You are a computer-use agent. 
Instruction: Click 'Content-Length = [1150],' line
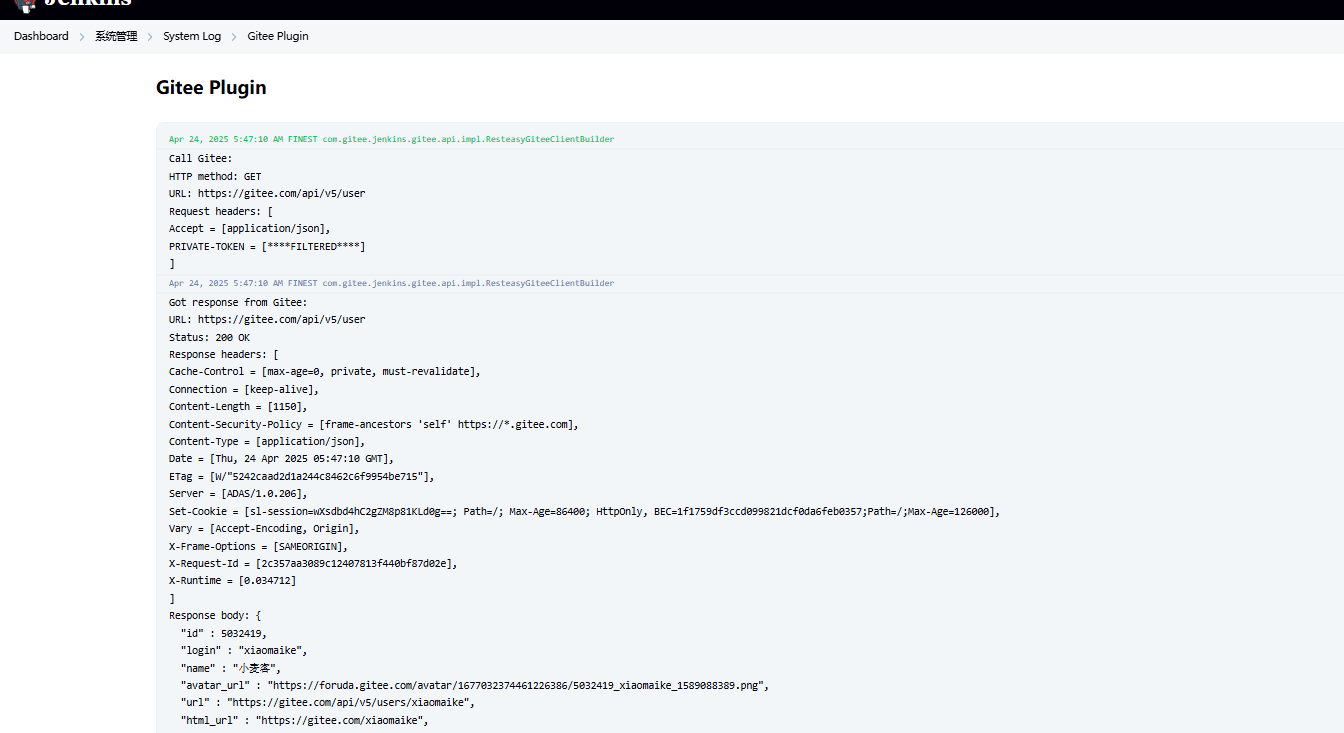(238, 406)
